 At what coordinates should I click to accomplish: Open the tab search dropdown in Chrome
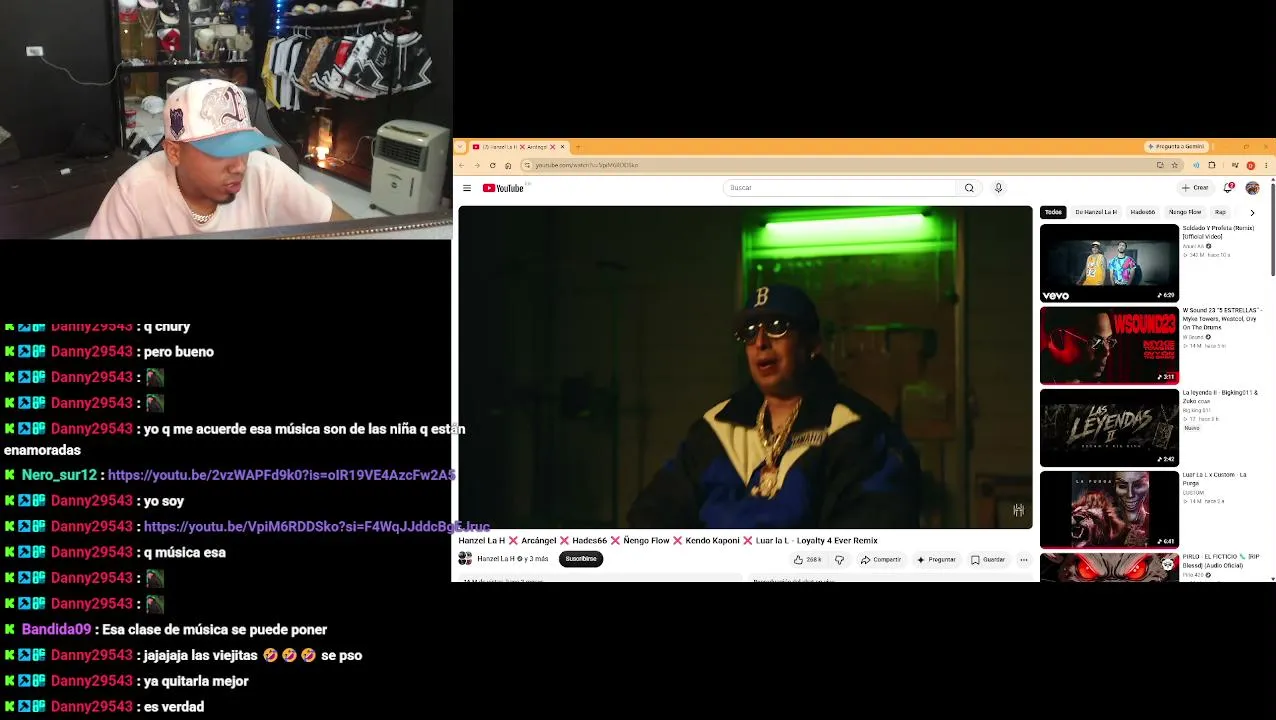(x=462, y=147)
